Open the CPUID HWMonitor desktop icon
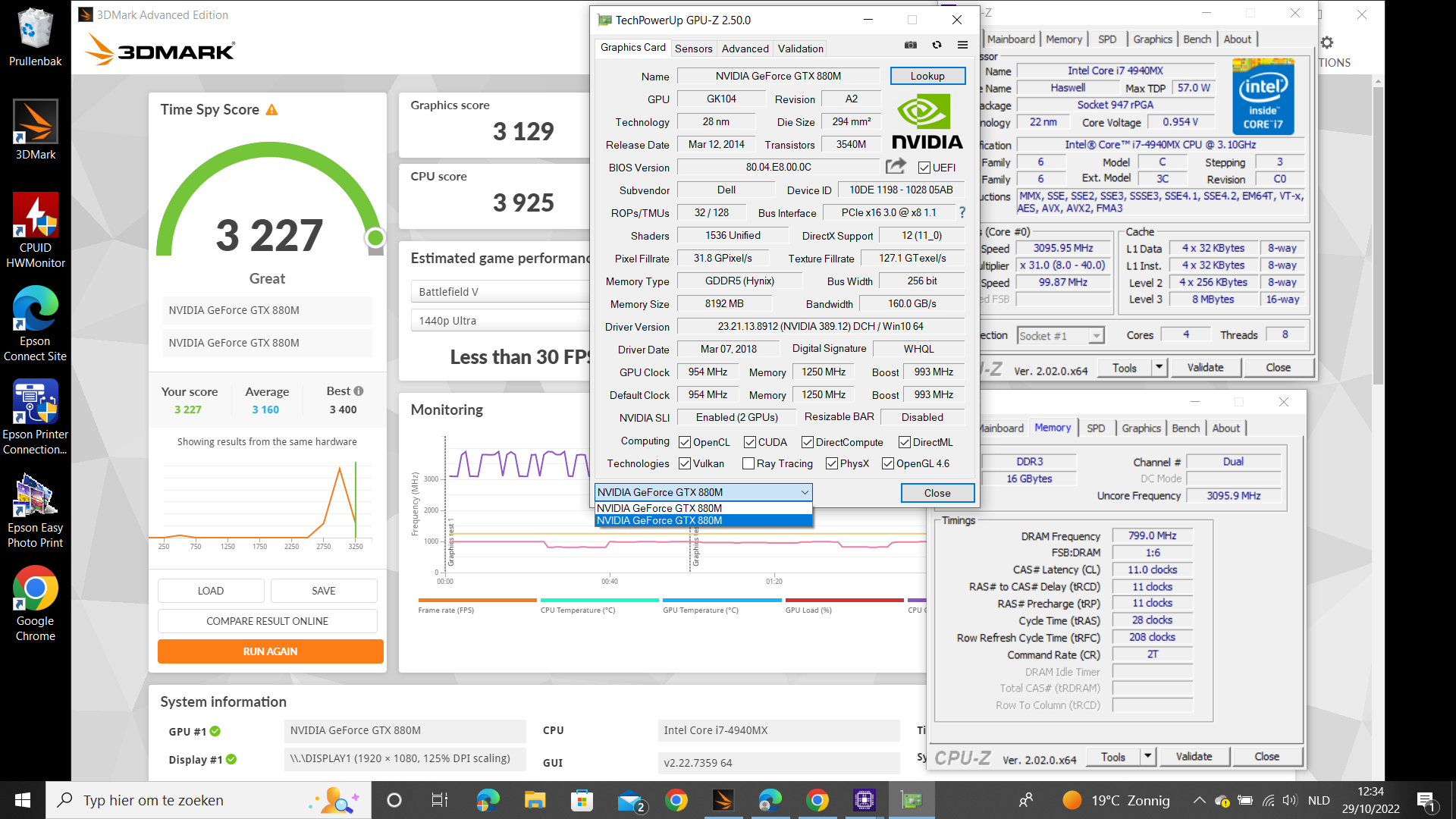Viewport: 1456px width, 819px height. pyautogui.click(x=36, y=231)
